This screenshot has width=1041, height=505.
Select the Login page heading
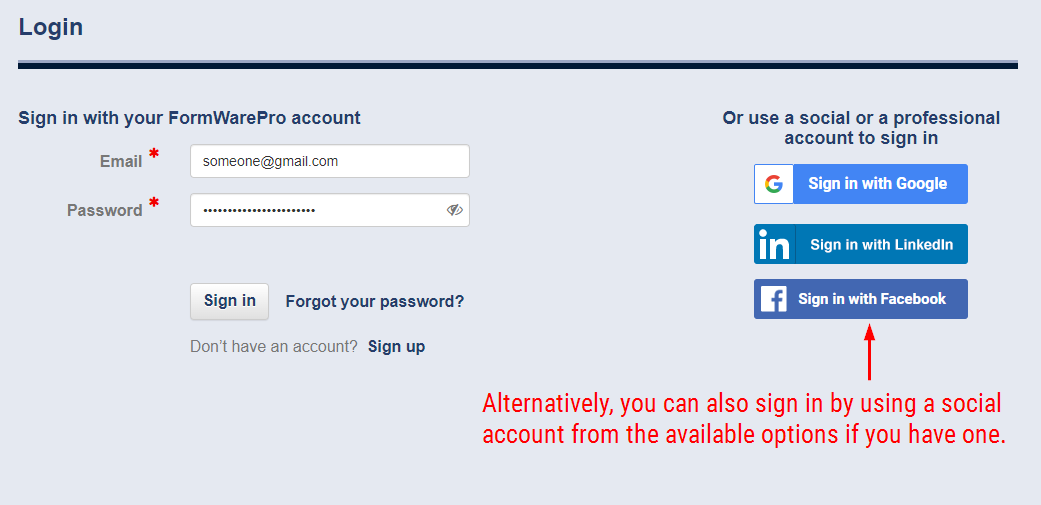click(50, 28)
